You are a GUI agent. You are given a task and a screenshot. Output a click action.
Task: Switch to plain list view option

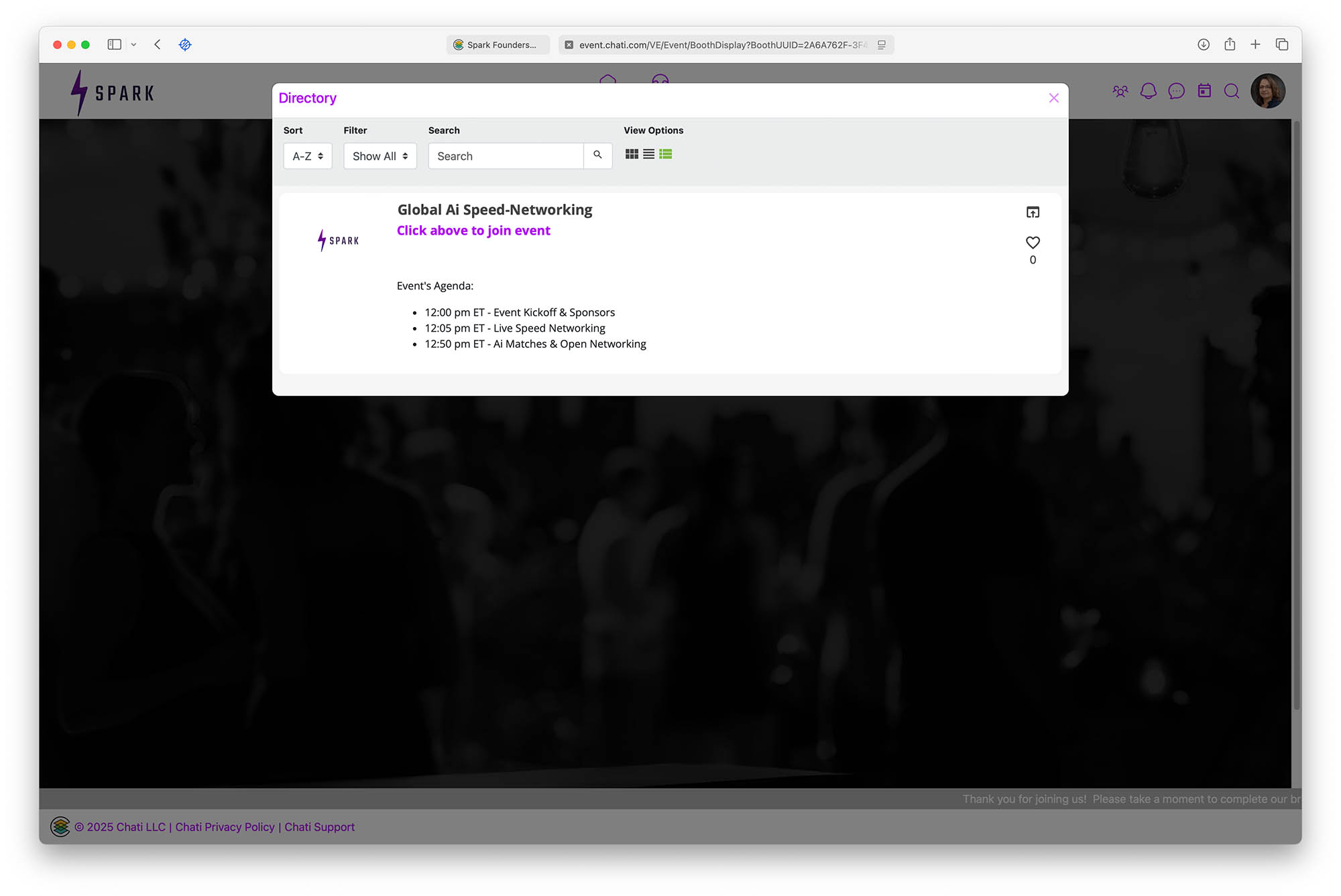[x=648, y=154]
